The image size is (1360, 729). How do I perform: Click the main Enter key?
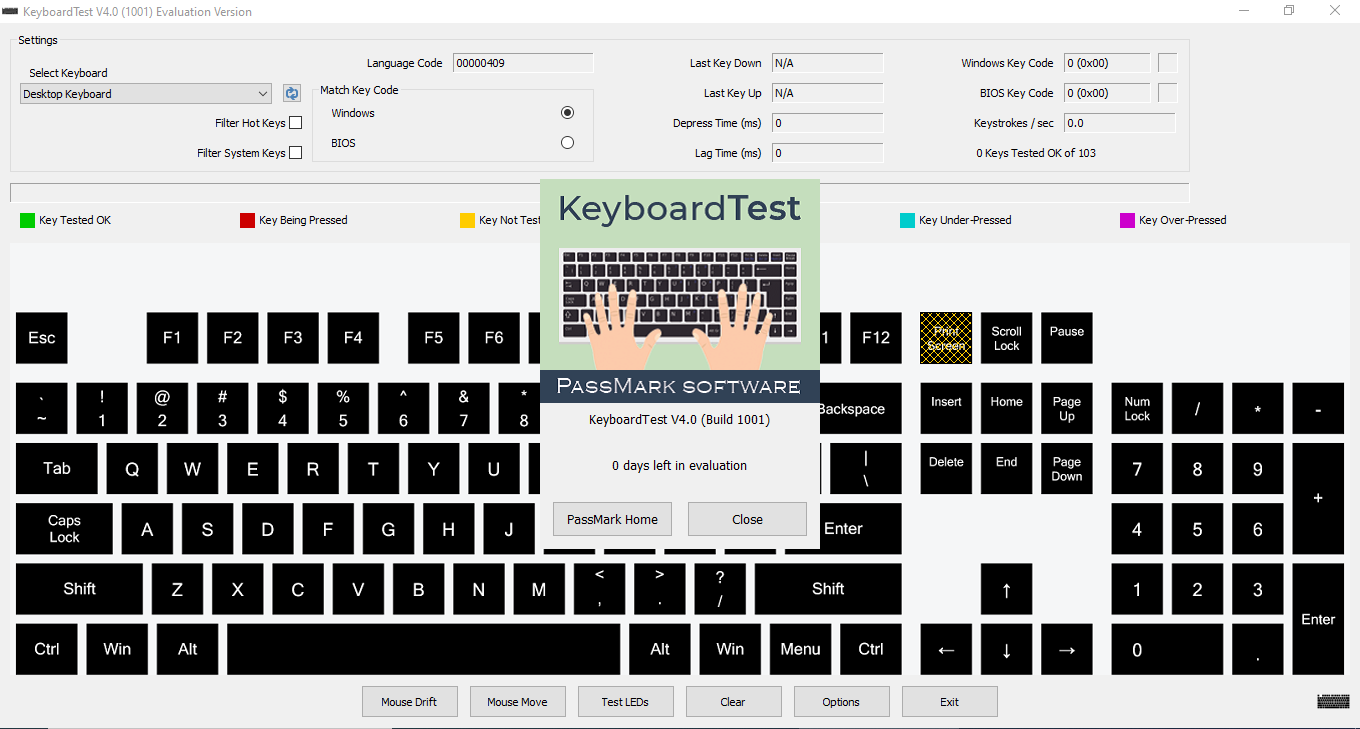point(860,528)
